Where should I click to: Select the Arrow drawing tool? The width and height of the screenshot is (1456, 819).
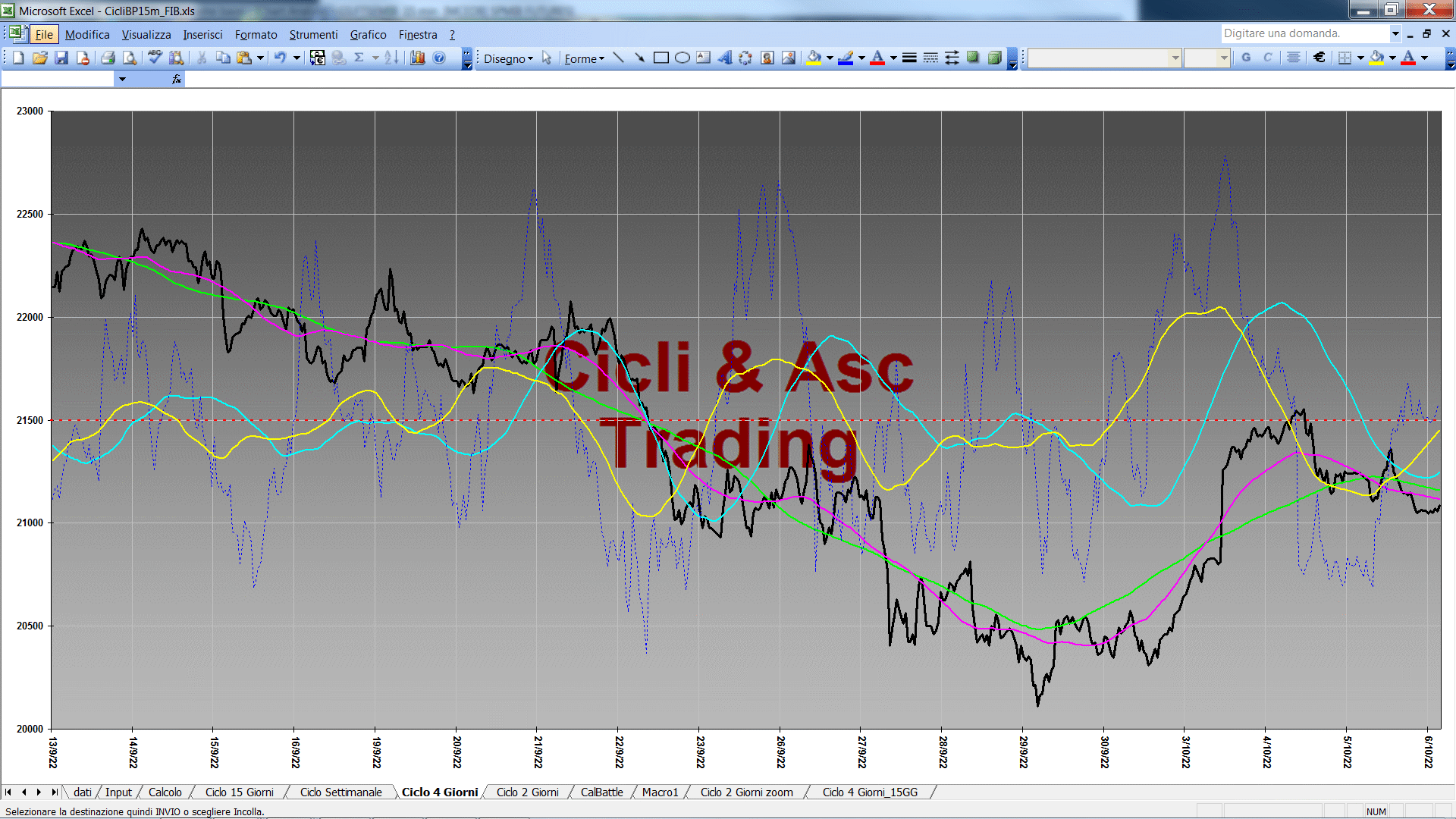click(x=639, y=58)
